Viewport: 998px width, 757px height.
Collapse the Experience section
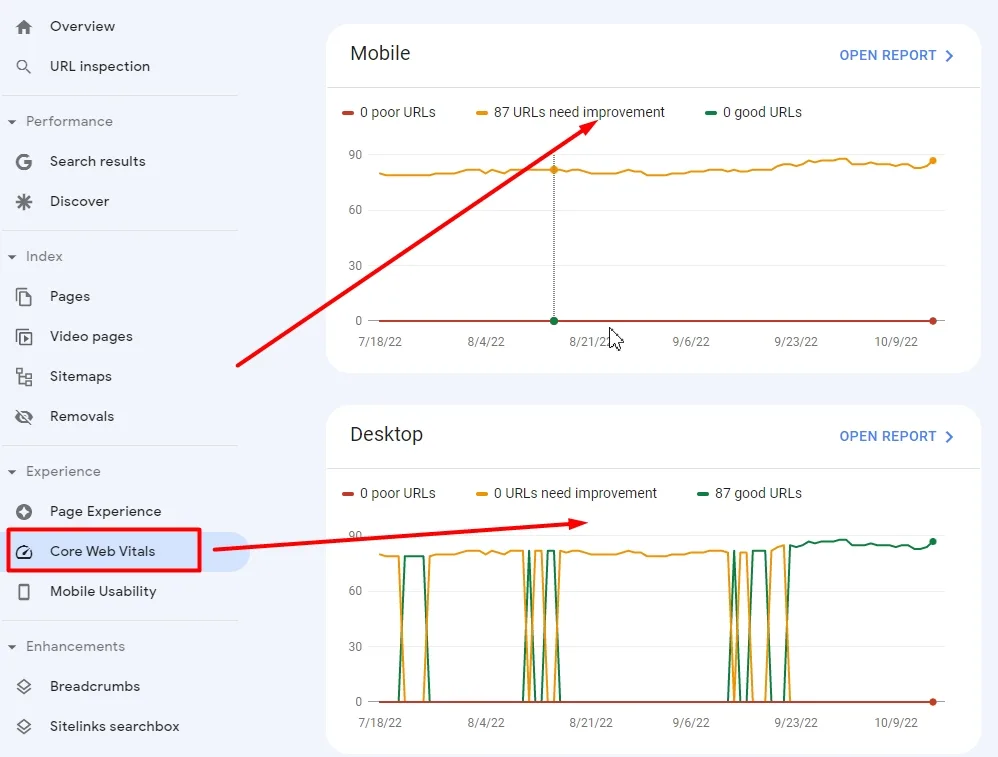tap(12, 472)
